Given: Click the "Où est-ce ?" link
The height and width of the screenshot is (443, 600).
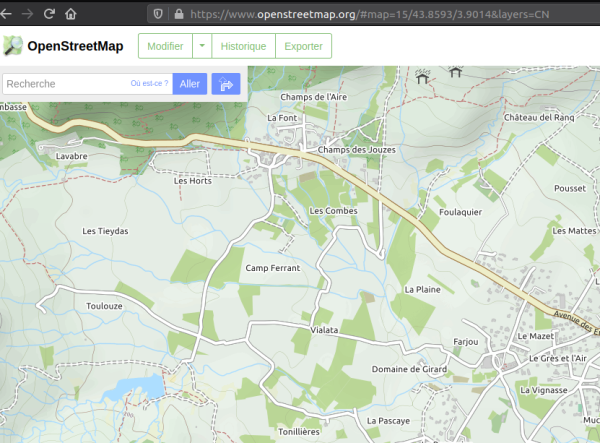Looking at the screenshot, I should tap(149, 84).
